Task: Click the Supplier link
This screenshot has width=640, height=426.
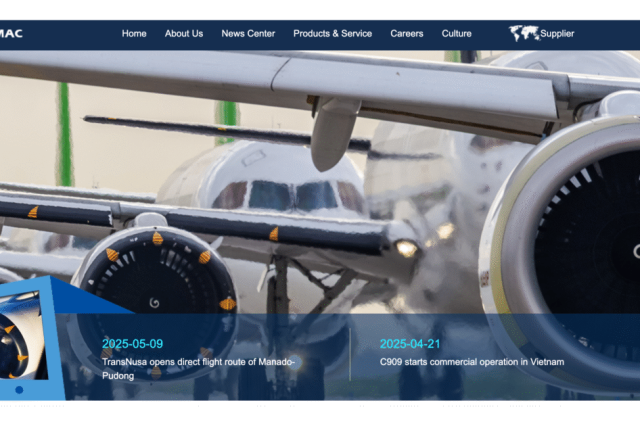Action: point(557,33)
